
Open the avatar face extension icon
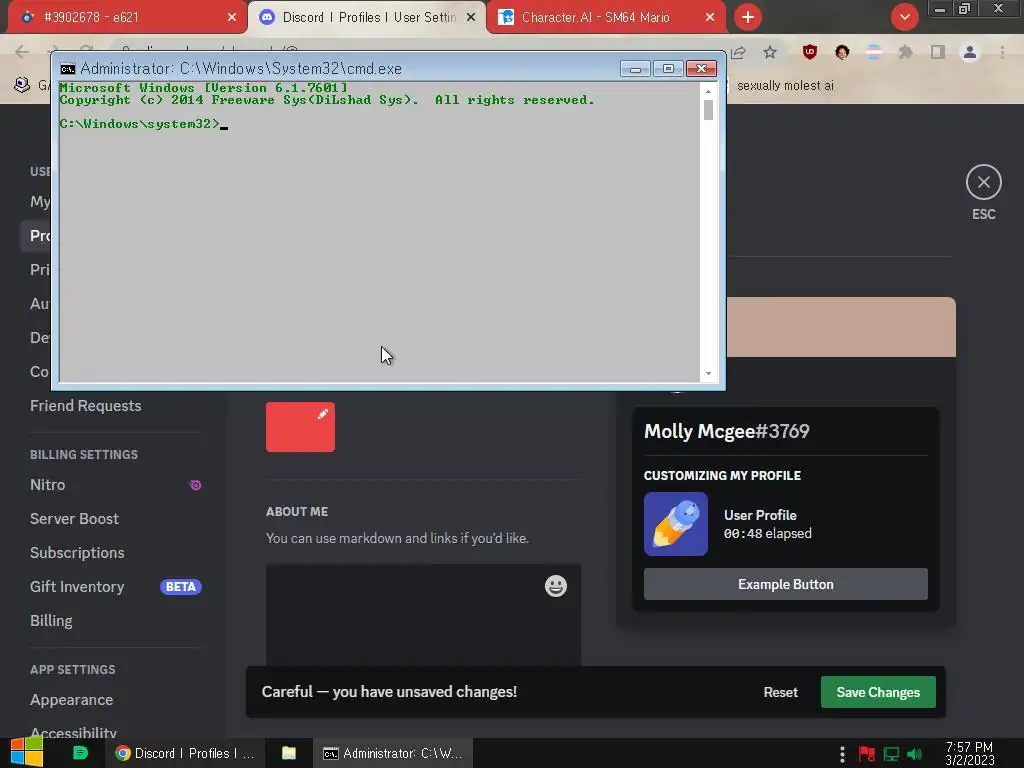[x=842, y=52]
